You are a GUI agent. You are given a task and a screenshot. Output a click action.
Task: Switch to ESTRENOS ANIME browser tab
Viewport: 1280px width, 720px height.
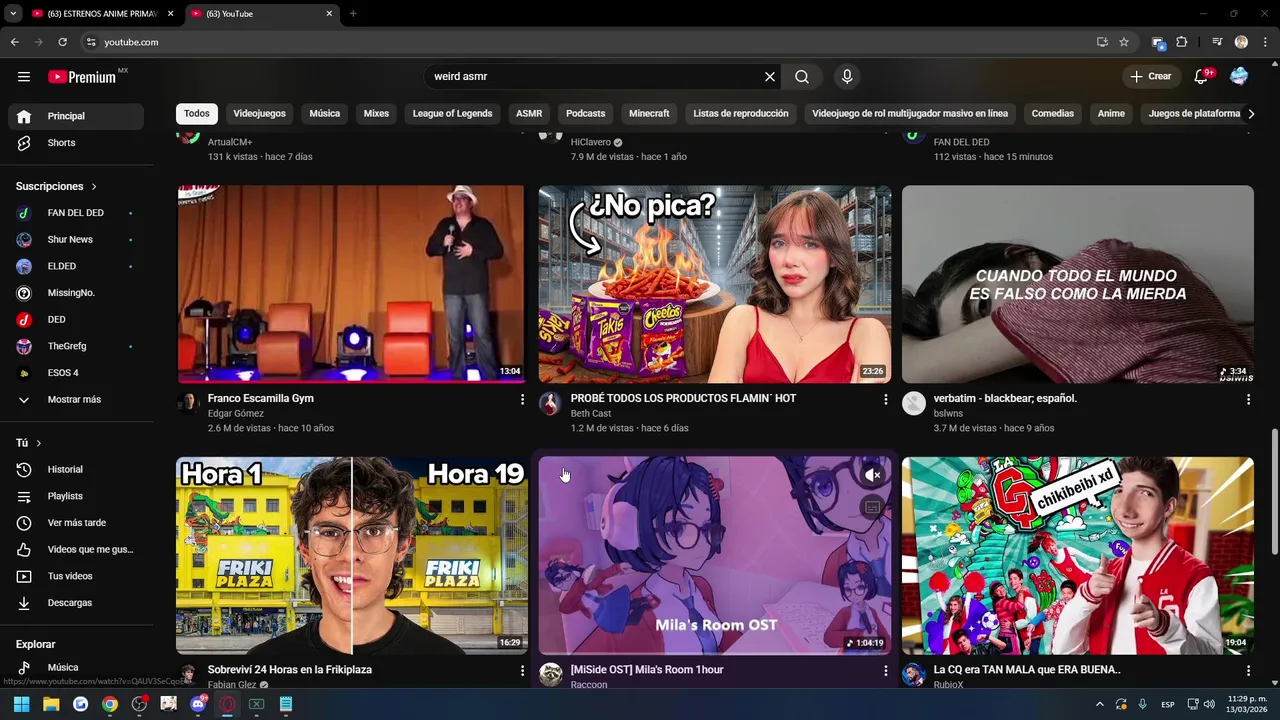[x=101, y=14]
